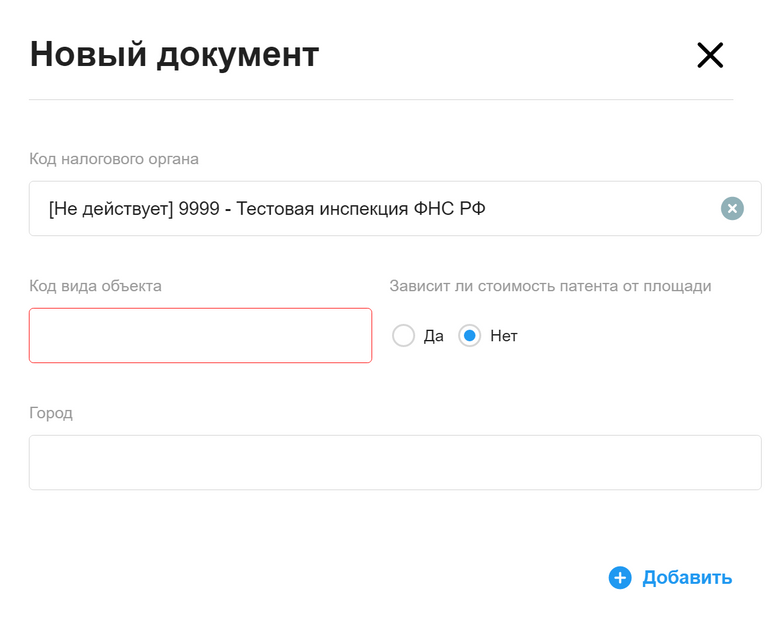Select the Да radio button
This screenshot has height=628, width=770.
tap(403, 336)
